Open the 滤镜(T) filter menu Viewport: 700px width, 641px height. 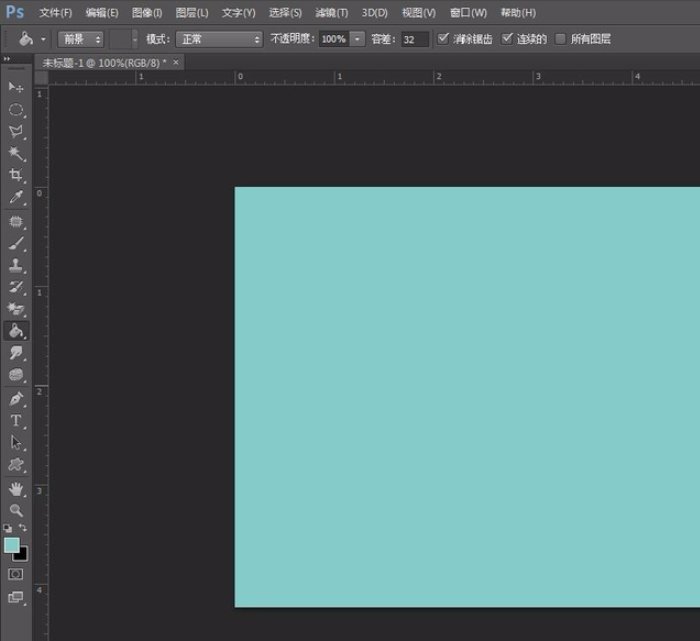pyautogui.click(x=331, y=12)
